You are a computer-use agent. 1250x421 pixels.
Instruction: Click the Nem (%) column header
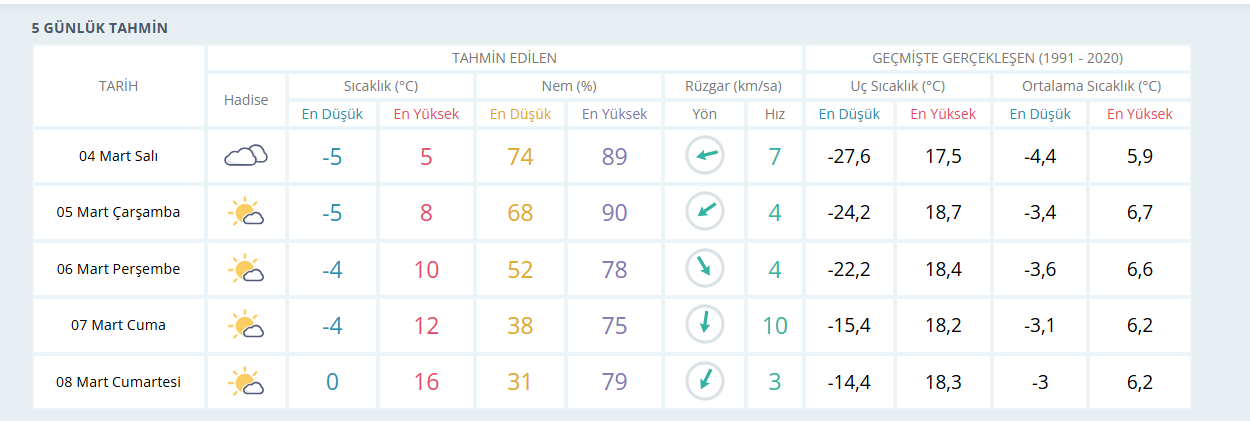[568, 86]
